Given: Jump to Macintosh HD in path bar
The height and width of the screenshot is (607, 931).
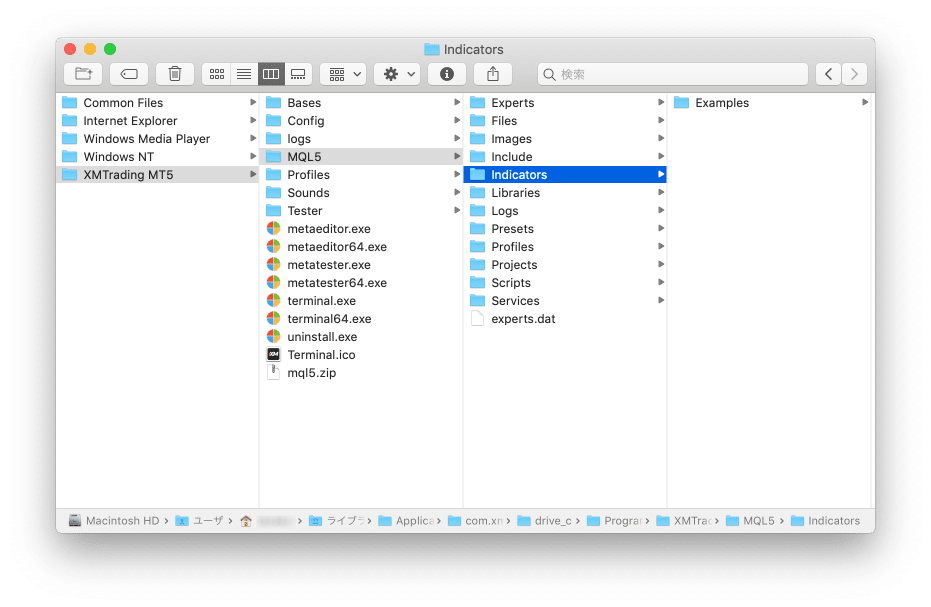Looking at the screenshot, I should (x=114, y=521).
